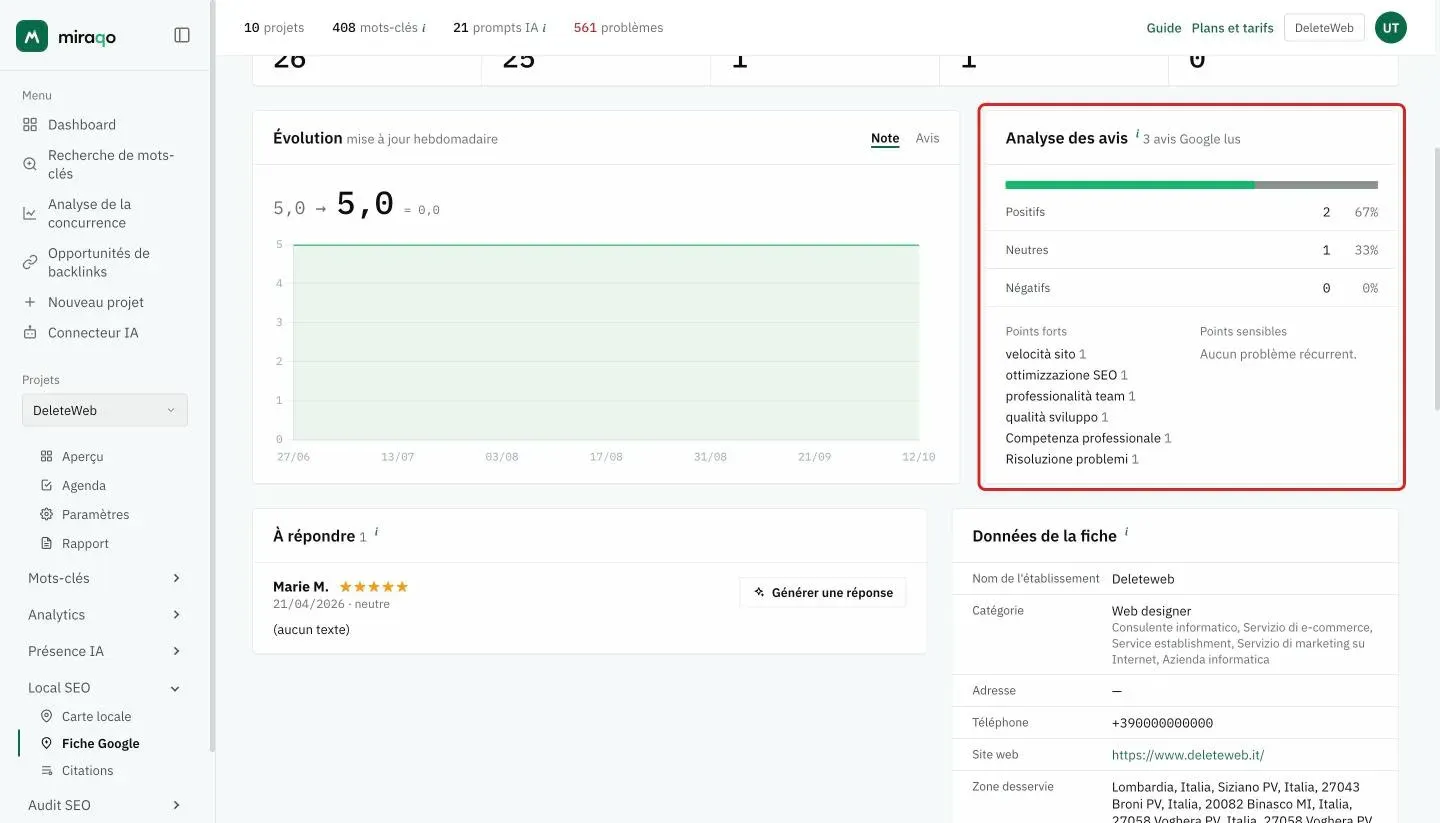This screenshot has width=1440, height=823.
Task: Open the https://www.deleteweb.it/ website link
Action: click(1188, 755)
